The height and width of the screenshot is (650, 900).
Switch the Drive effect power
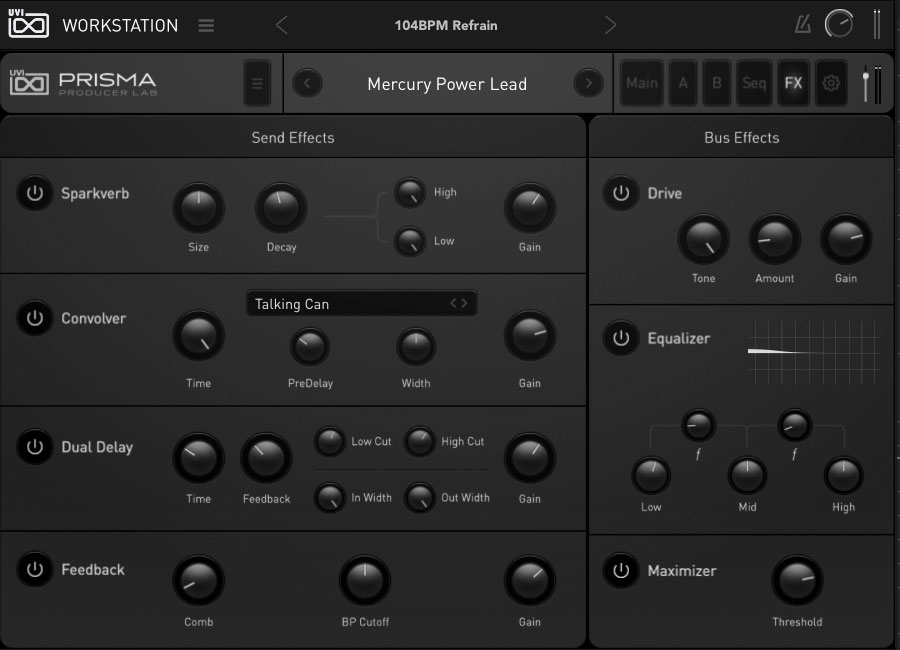point(621,193)
